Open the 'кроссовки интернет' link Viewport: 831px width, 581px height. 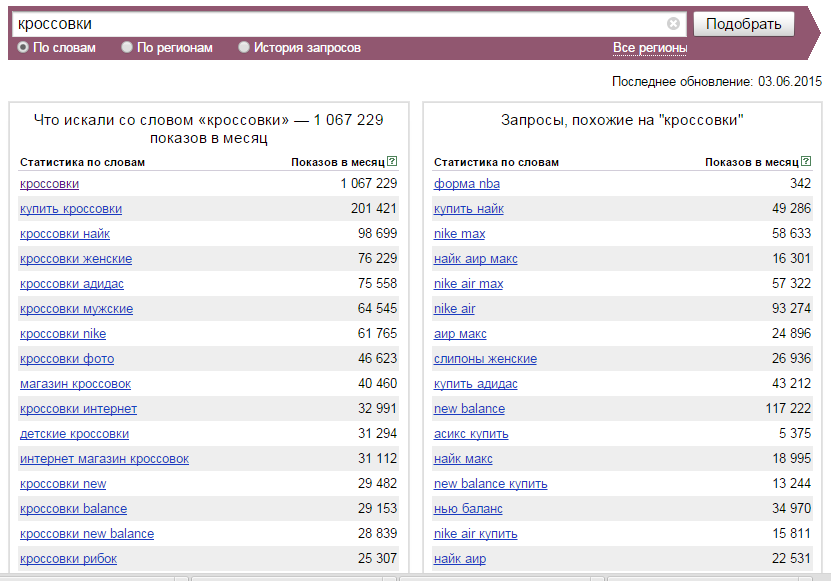click(78, 409)
